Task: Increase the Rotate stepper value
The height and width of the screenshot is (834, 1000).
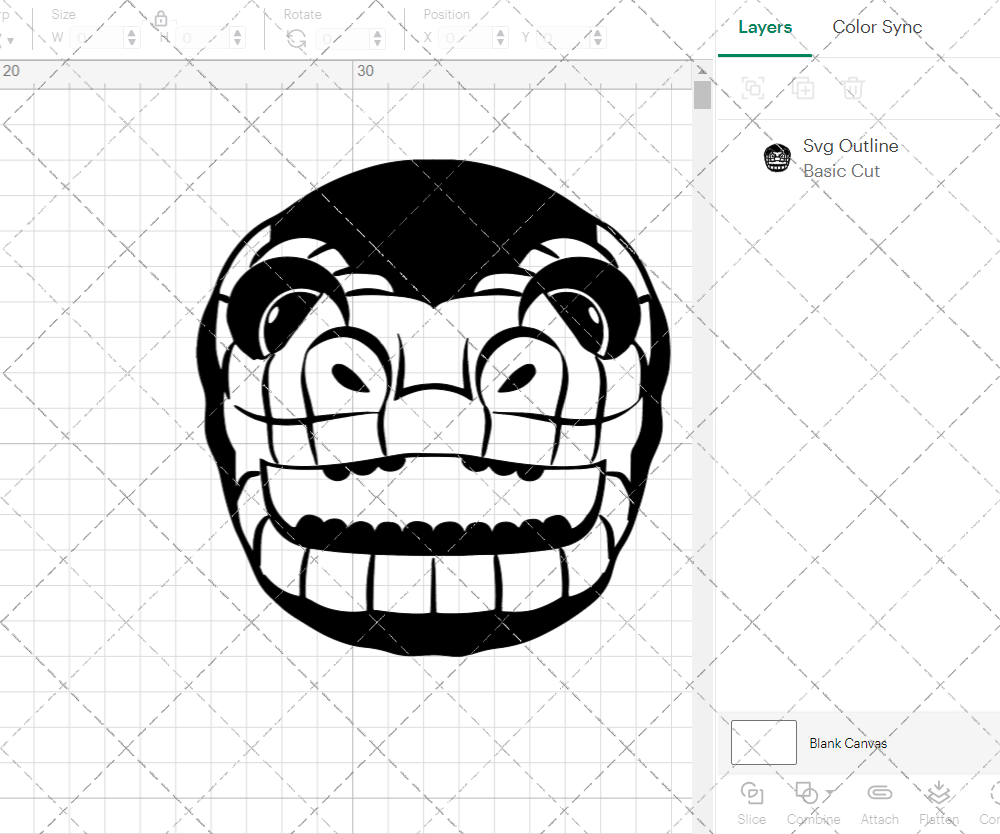Action: (x=378, y=33)
